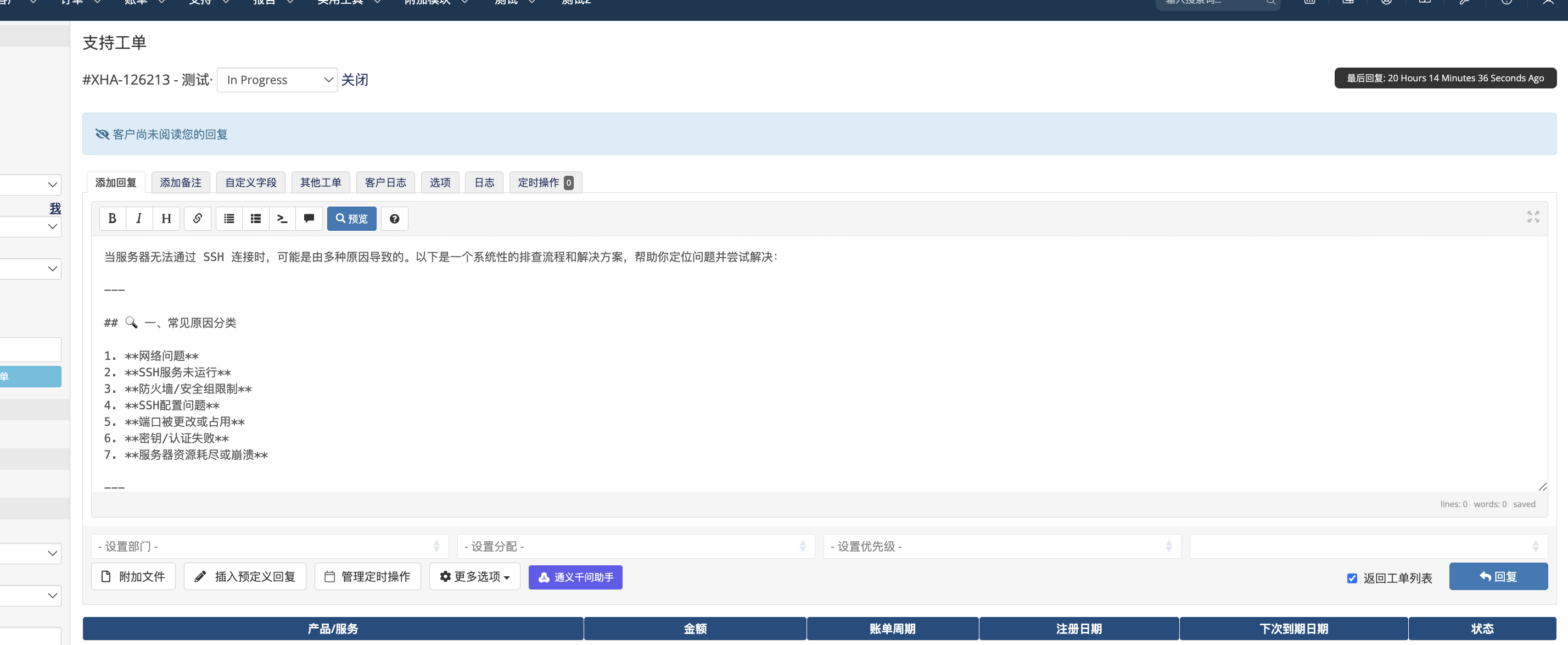The image size is (1568, 645).
Task: Open editor help via question mark icon
Action: point(394,218)
